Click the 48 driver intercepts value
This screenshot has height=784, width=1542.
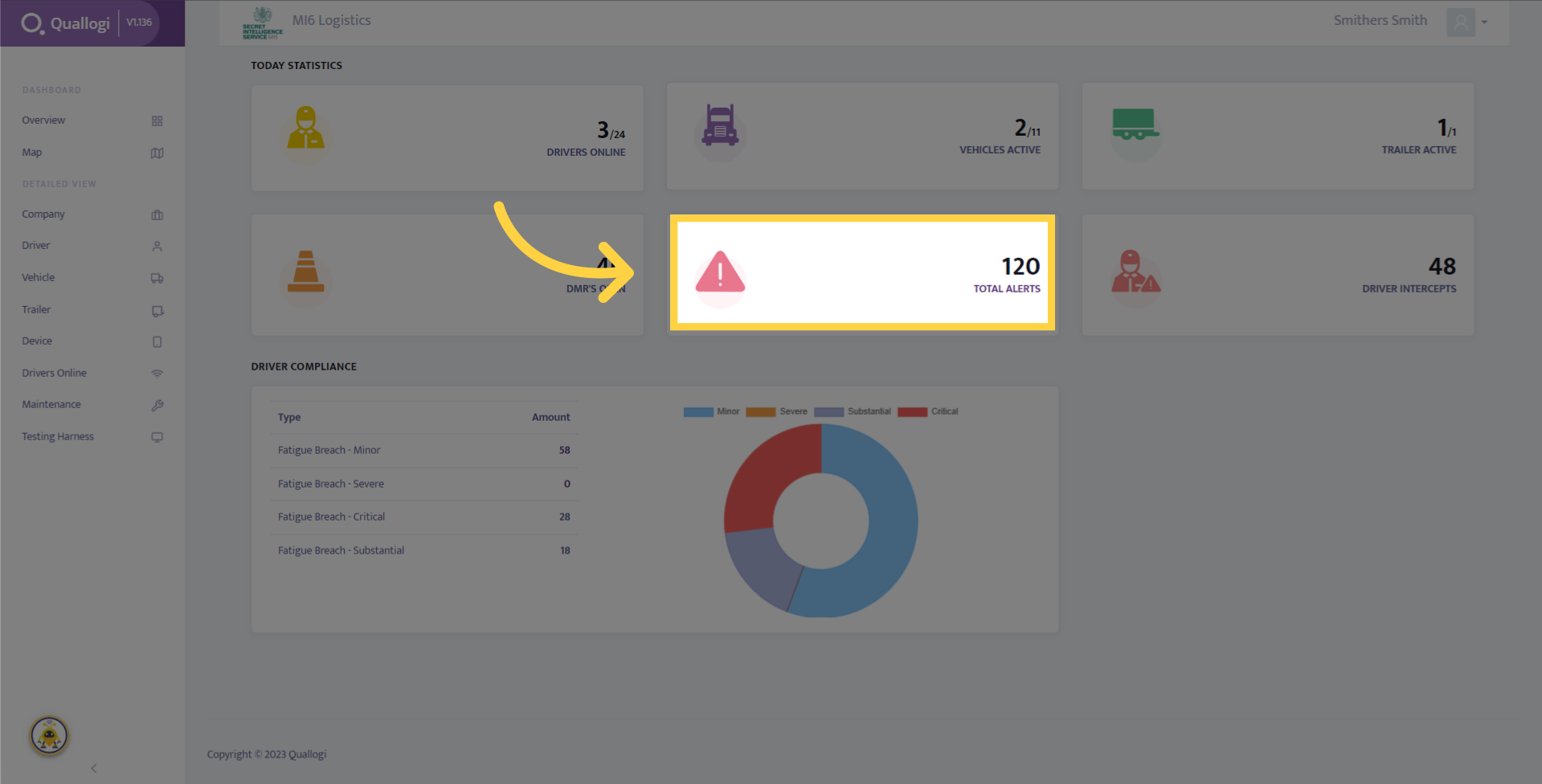(x=1442, y=267)
